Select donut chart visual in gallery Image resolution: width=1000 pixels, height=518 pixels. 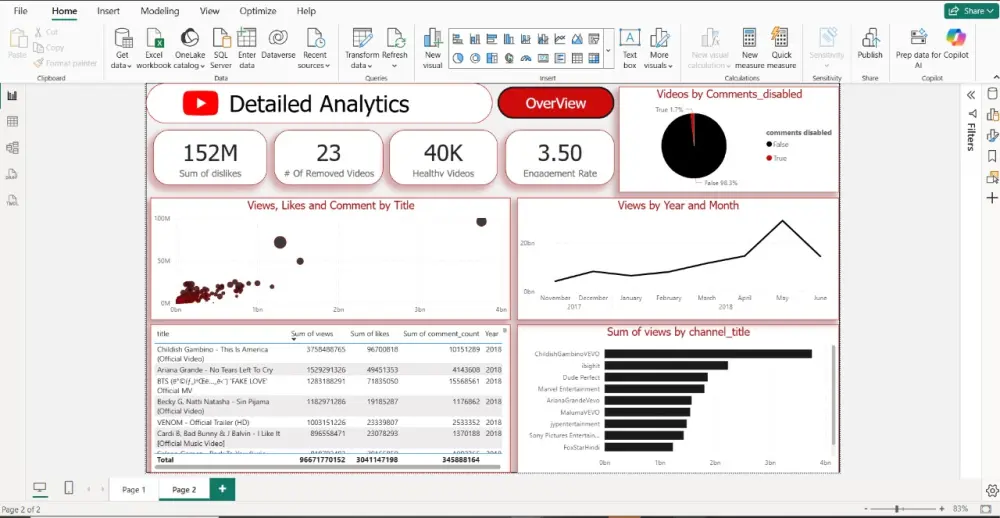pyautogui.click(x=475, y=58)
